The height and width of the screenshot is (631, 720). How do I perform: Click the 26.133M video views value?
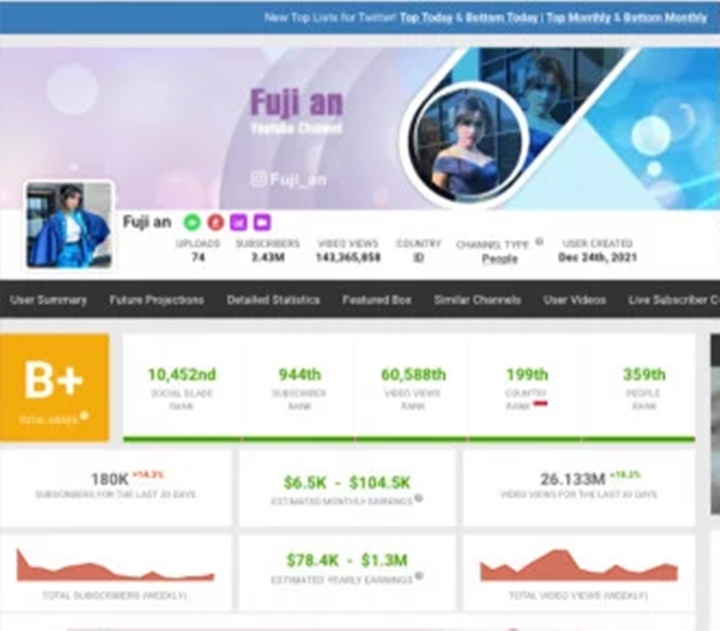(573, 479)
